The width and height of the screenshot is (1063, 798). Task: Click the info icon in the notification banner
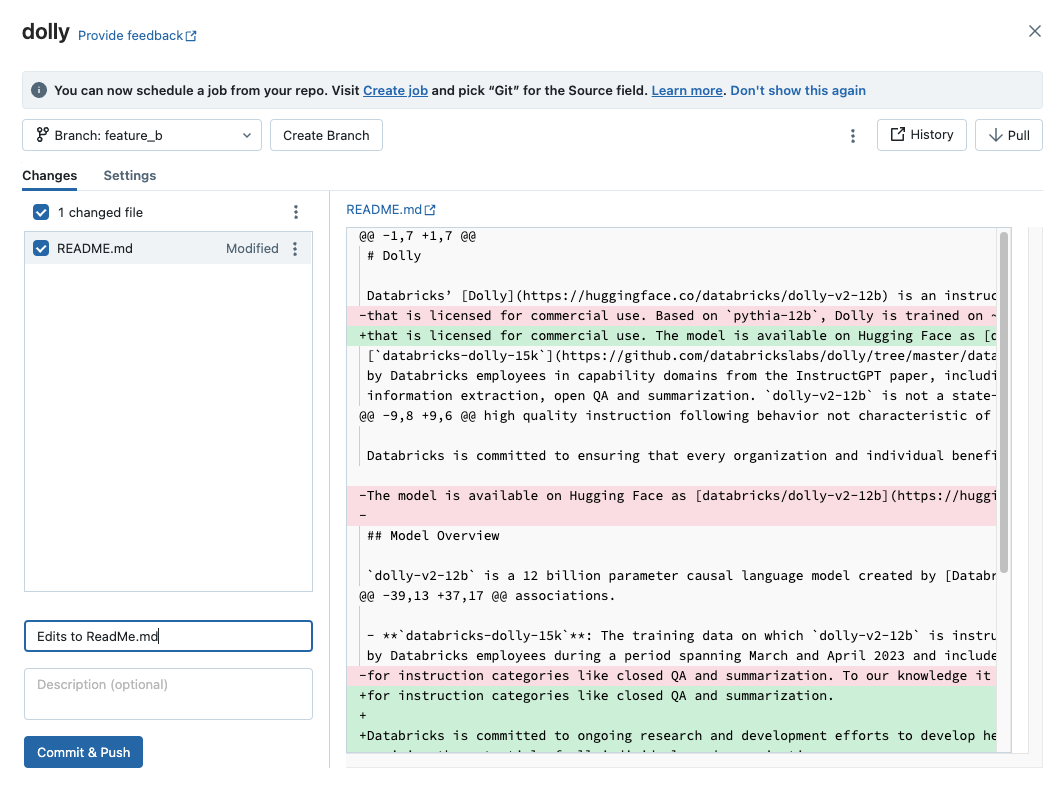(38, 90)
